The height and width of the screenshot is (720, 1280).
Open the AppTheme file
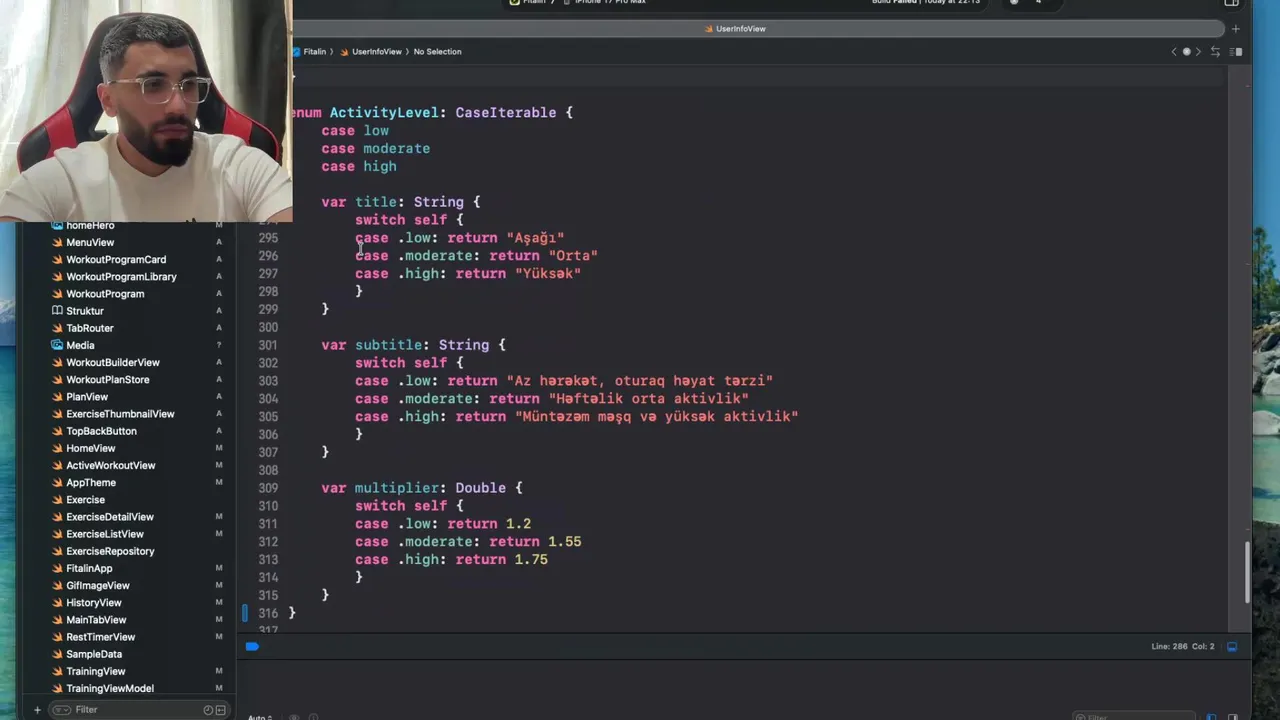91,482
